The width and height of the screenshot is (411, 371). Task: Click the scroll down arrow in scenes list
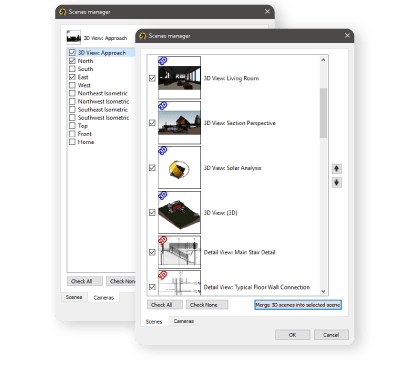click(323, 291)
